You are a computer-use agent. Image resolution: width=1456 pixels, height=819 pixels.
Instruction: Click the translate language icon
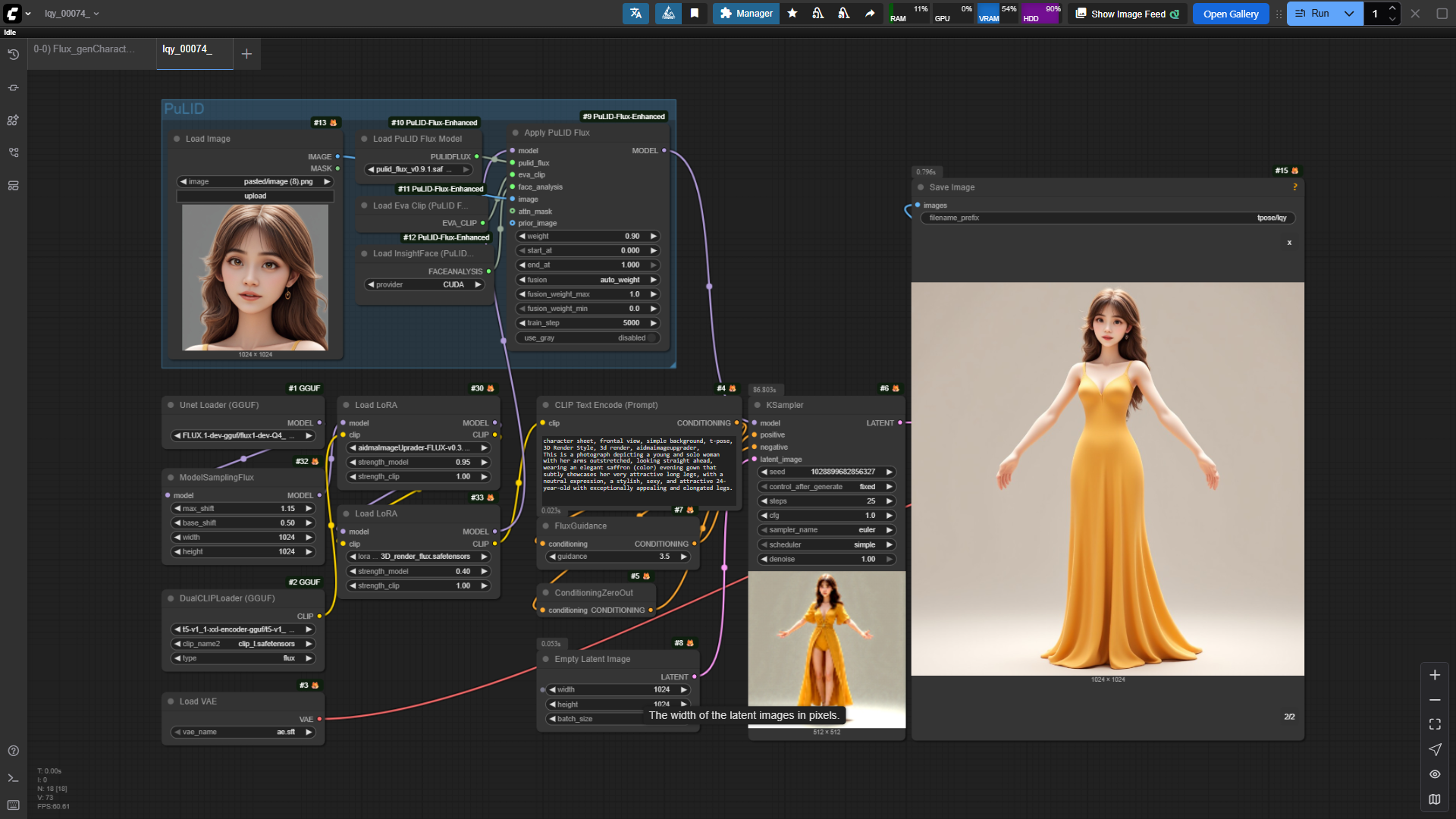coord(635,14)
